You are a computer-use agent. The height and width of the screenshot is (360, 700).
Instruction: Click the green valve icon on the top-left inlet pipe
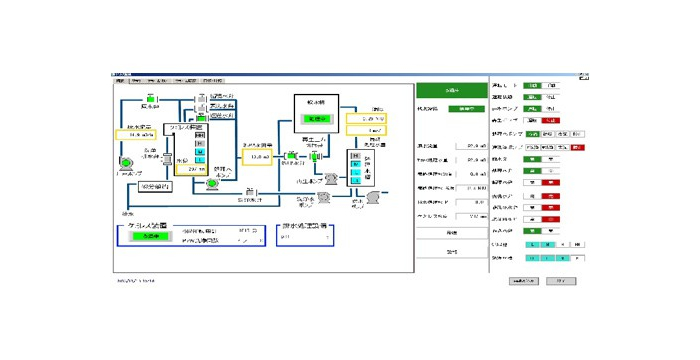point(151,98)
